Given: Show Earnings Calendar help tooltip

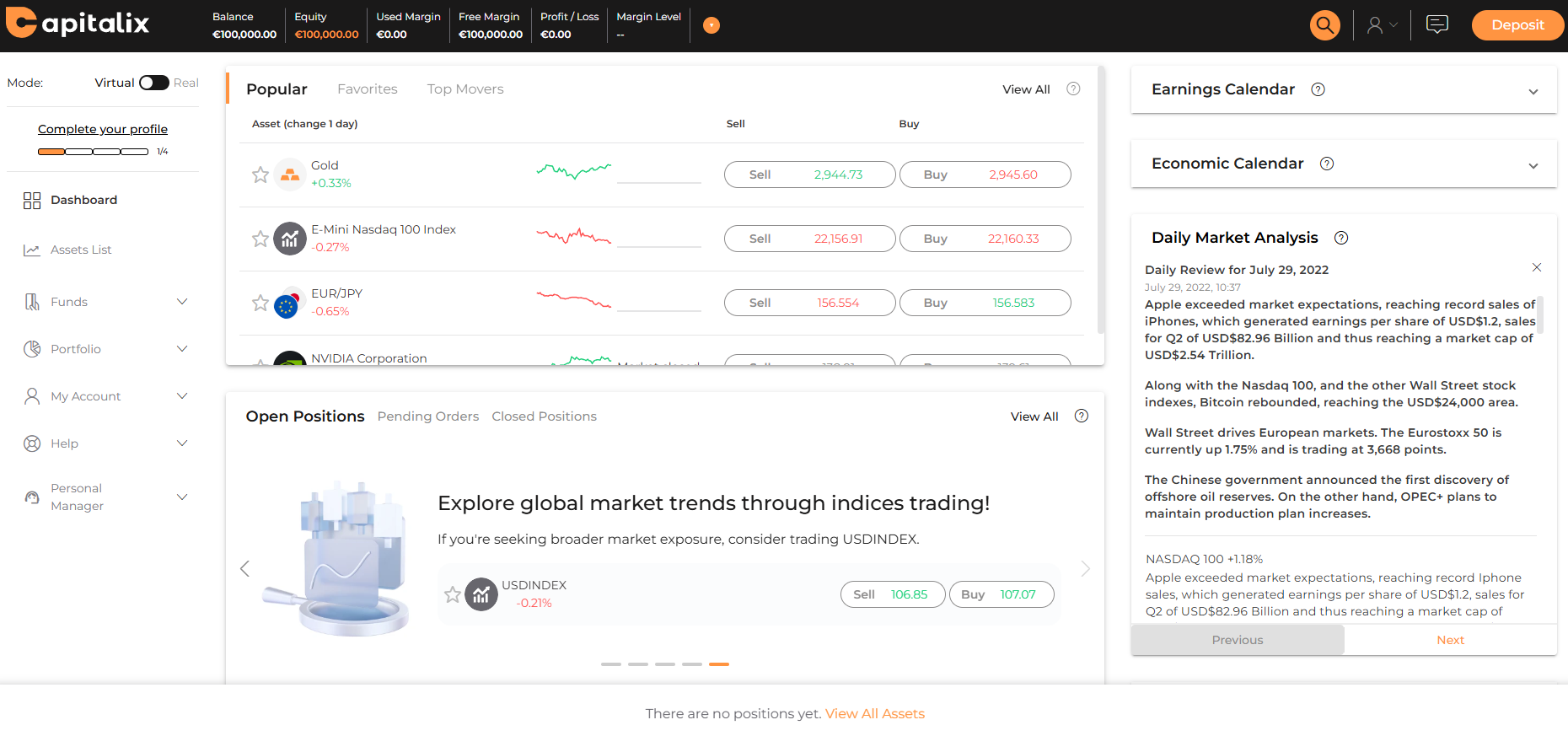Looking at the screenshot, I should [1318, 89].
